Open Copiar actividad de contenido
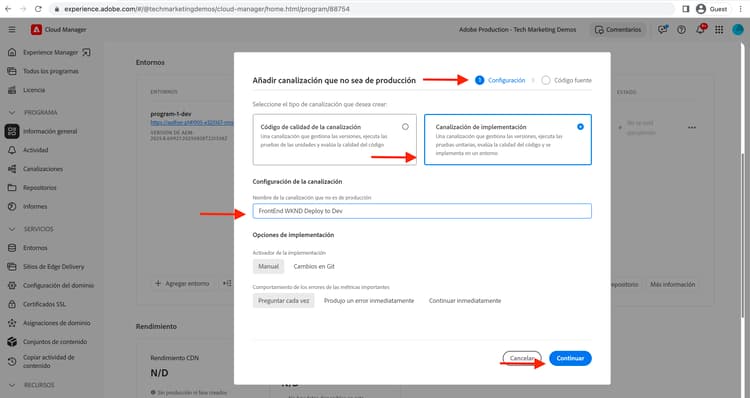 48,361
